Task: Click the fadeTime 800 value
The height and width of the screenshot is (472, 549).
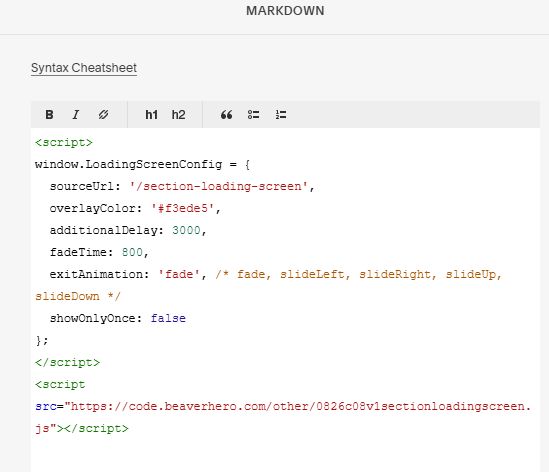Action: coord(132,252)
